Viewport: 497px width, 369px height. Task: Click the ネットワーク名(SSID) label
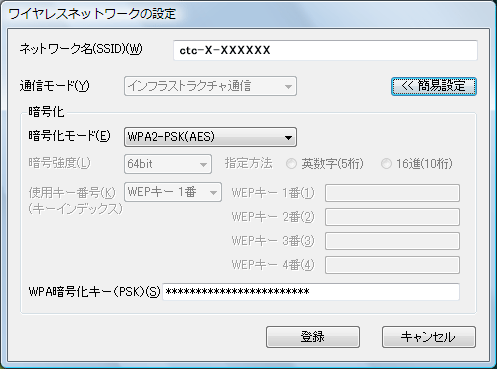click(x=81, y=49)
